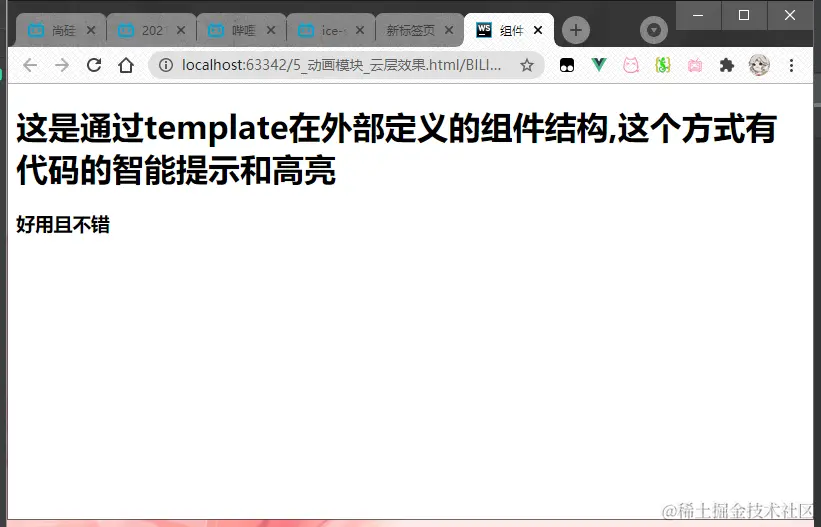Open the Vue devtools extension icon

pyautogui.click(x=599, y=65)
